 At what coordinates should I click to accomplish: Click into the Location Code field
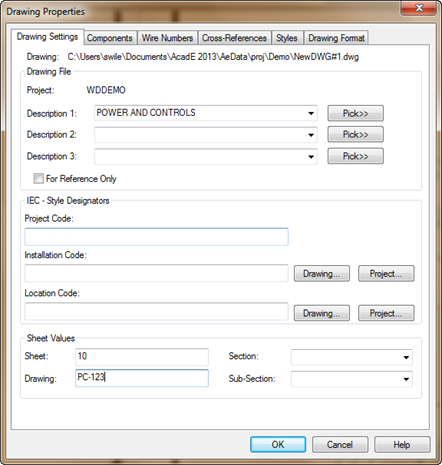[x=156, y=311]
